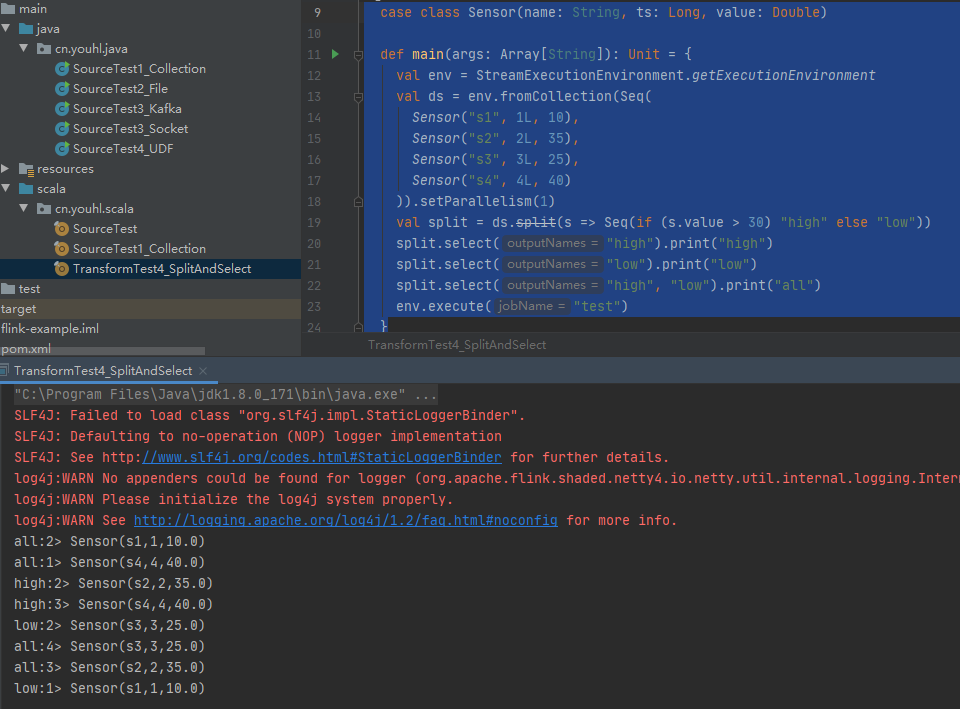Click the fold marker on line 11
960x709 pixels.
[x=359, y=55]
